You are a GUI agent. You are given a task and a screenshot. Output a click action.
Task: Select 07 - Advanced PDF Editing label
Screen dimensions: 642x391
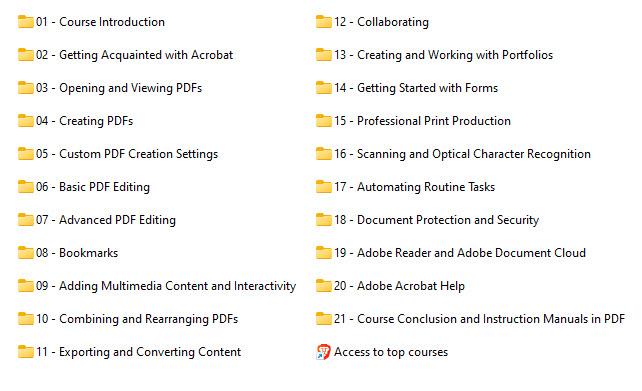(106, 220)
